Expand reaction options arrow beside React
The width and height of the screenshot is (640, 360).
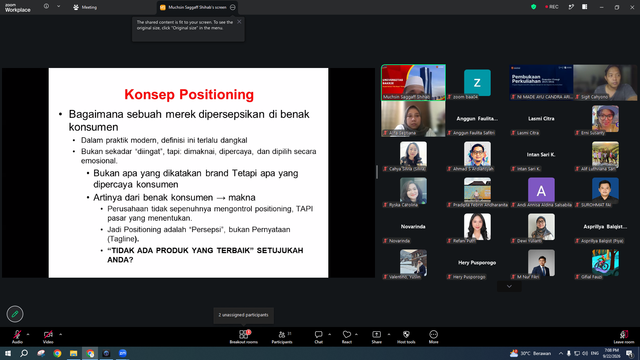click(x=356, y=334)
